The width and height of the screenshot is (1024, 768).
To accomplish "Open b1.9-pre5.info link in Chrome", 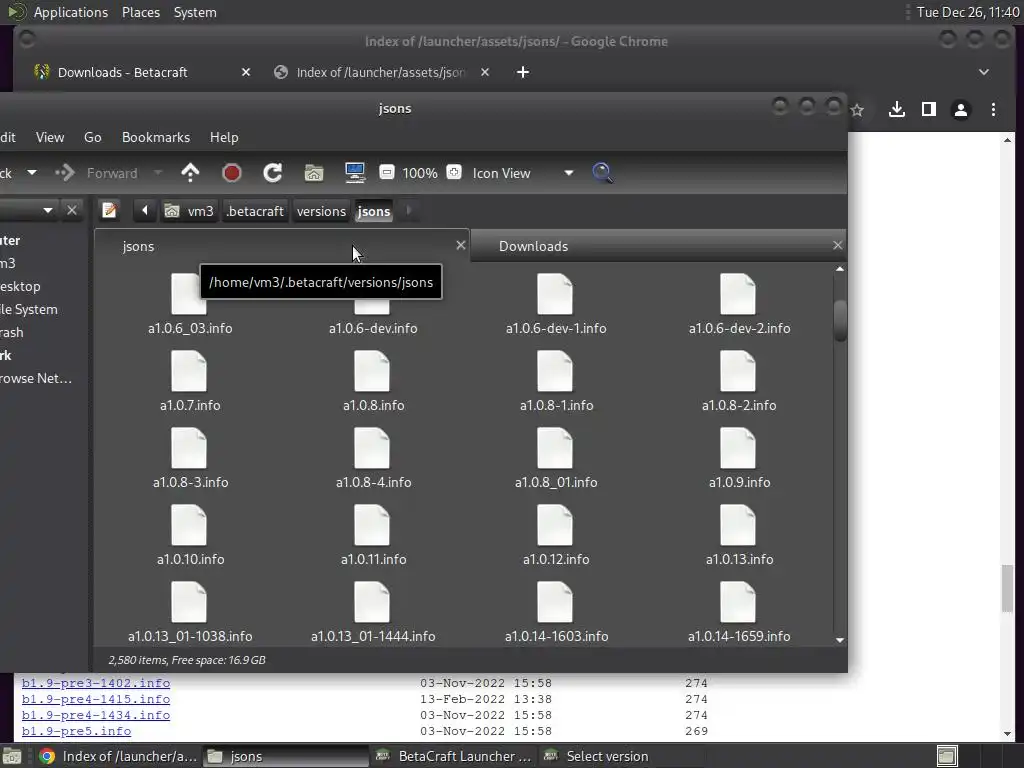I will 76,731.
